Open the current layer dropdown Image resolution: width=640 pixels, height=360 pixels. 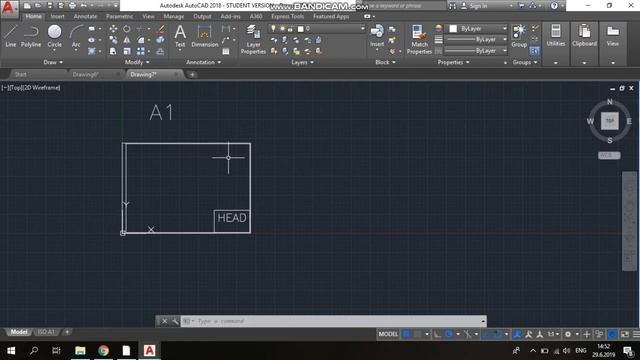pyautogui.click(x=317, y=29)
